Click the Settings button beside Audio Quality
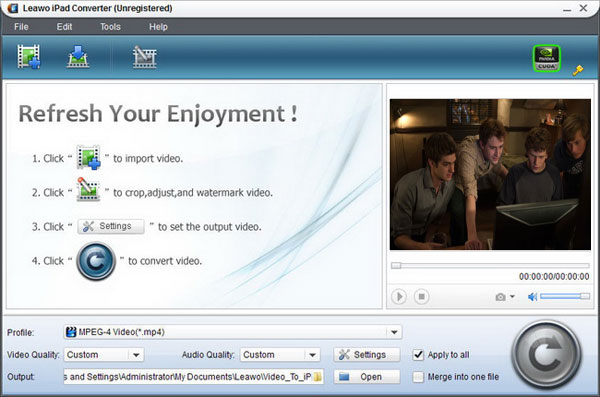Viewport: 600px width, 397px height. pyautogui.click(x=367, y=355)
